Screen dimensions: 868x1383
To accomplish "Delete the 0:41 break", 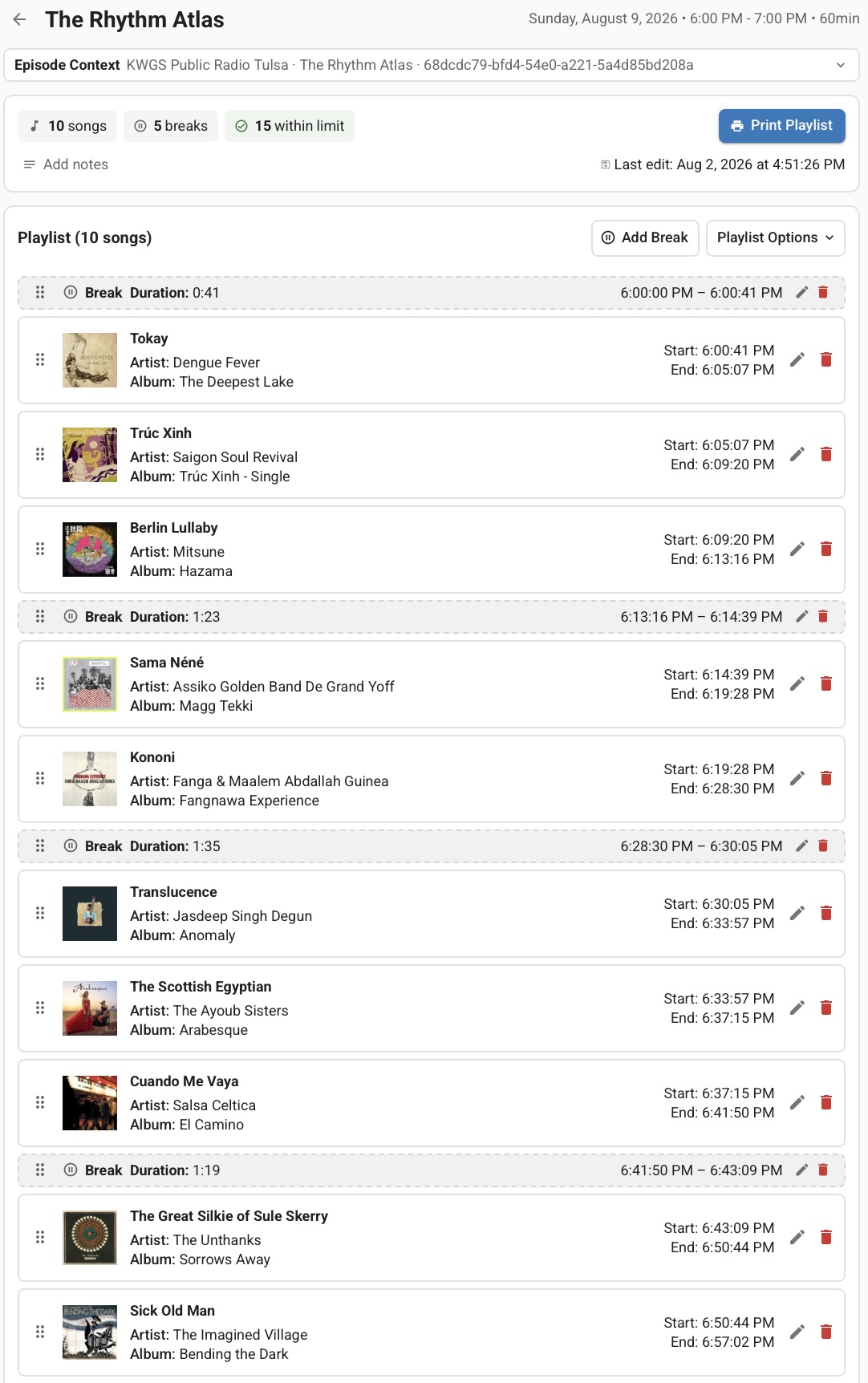I will pyautogui.click(x=822, y=292).
